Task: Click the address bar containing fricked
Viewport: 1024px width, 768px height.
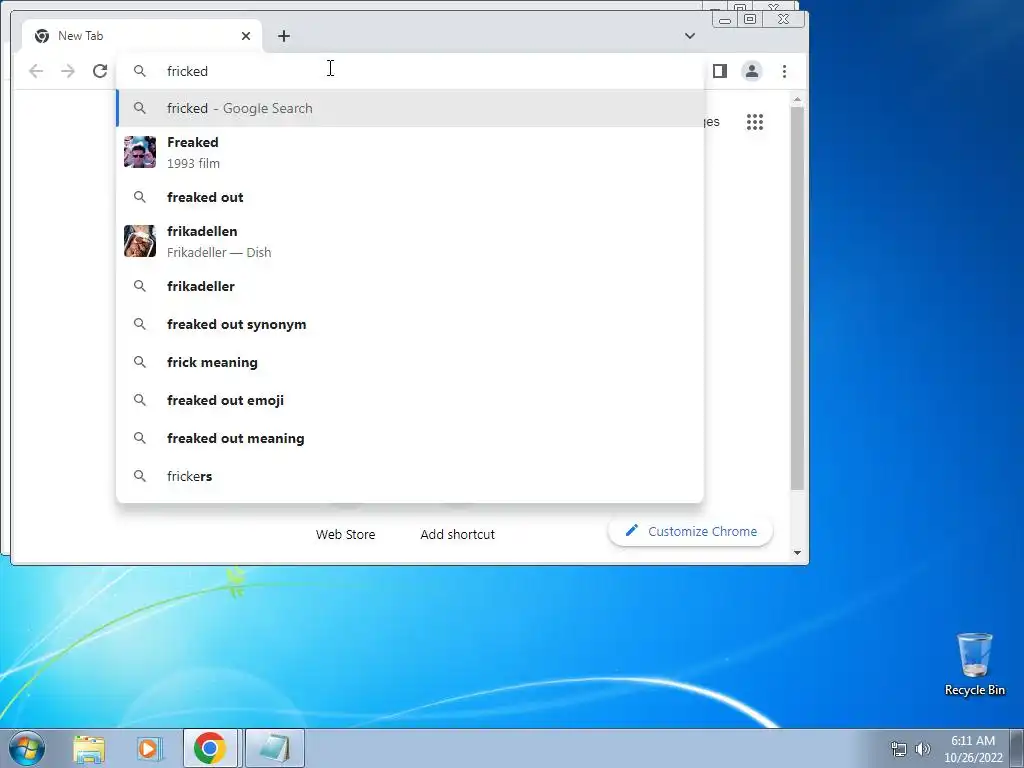Action: (410, 71)
